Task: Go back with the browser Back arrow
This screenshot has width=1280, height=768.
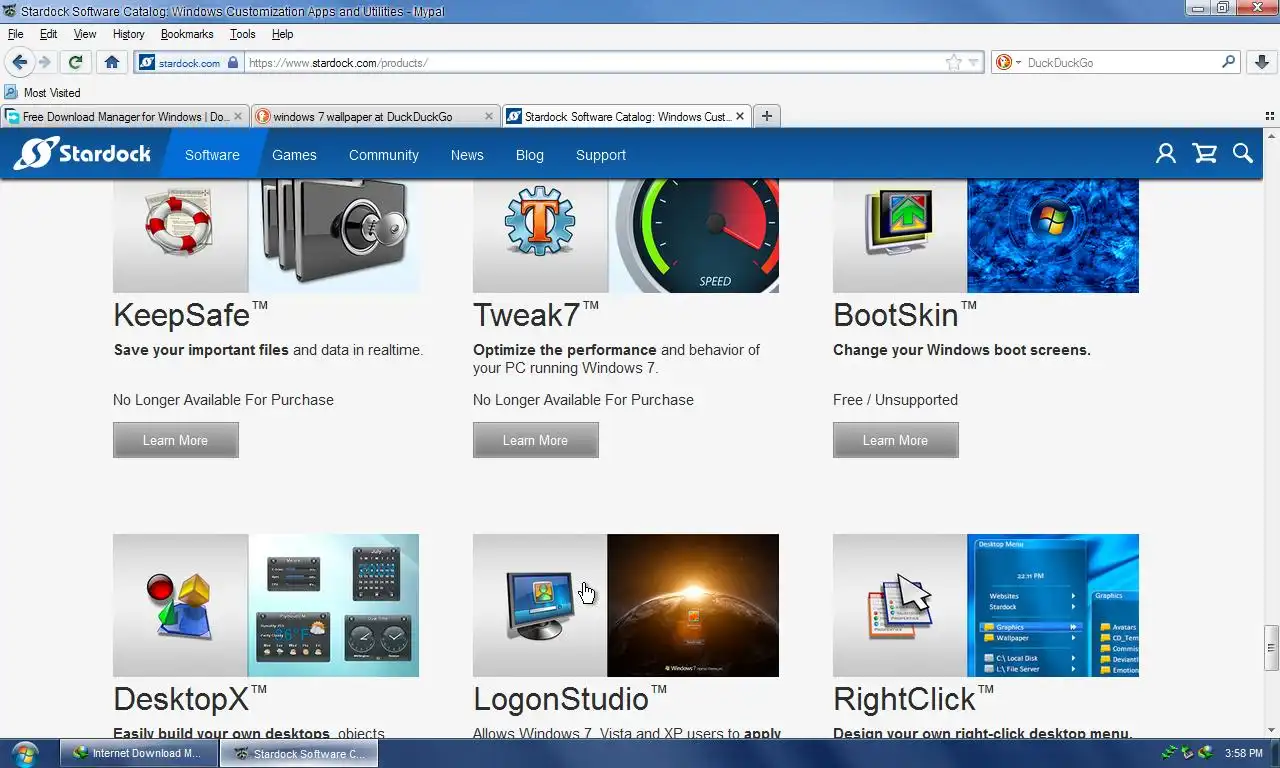Action: pyautogui.click(x=20, y=62)
